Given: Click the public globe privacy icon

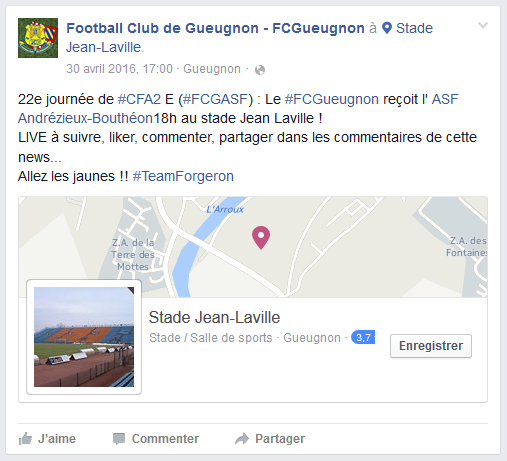Looking at the screenshot, I should tap(260, 70).
